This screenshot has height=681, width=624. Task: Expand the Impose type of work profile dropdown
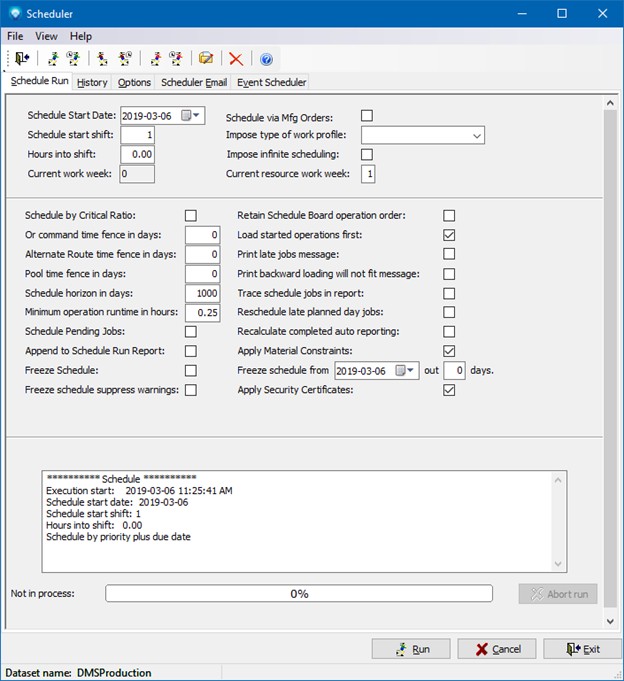point(474,135)
